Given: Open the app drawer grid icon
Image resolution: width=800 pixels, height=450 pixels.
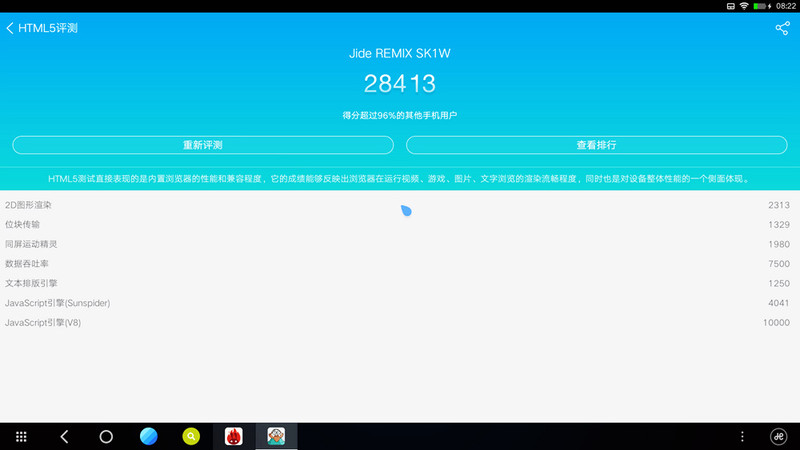Looking at the screenshot, I should [21, 437].
